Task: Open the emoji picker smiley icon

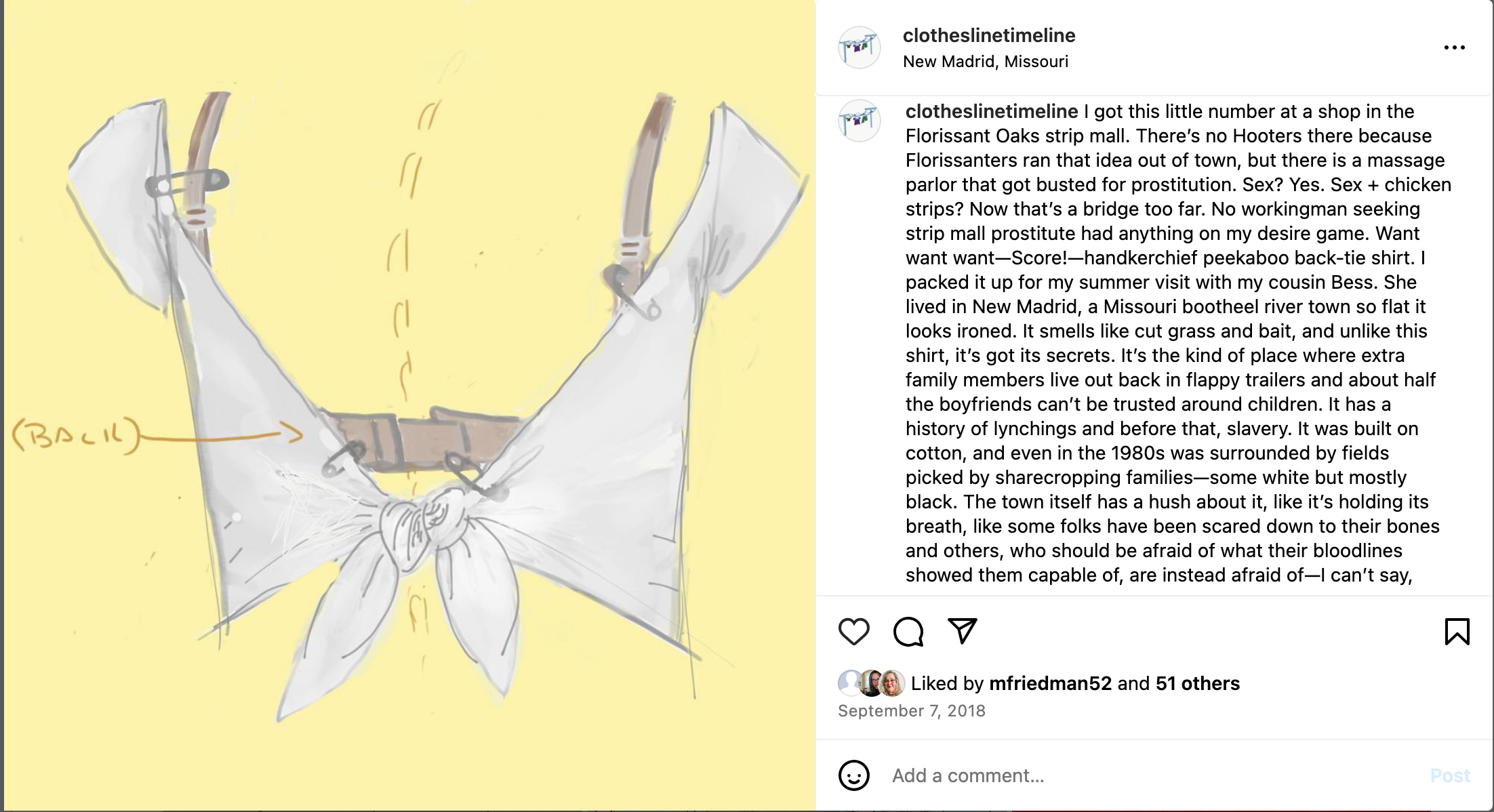Action: pos(853,775)
